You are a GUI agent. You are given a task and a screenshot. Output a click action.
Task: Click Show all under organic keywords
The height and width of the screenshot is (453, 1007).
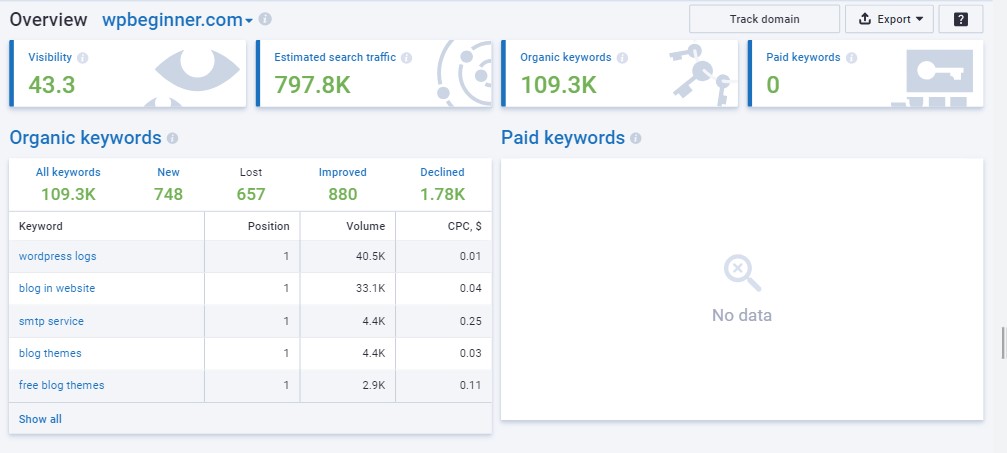point(40,419)
